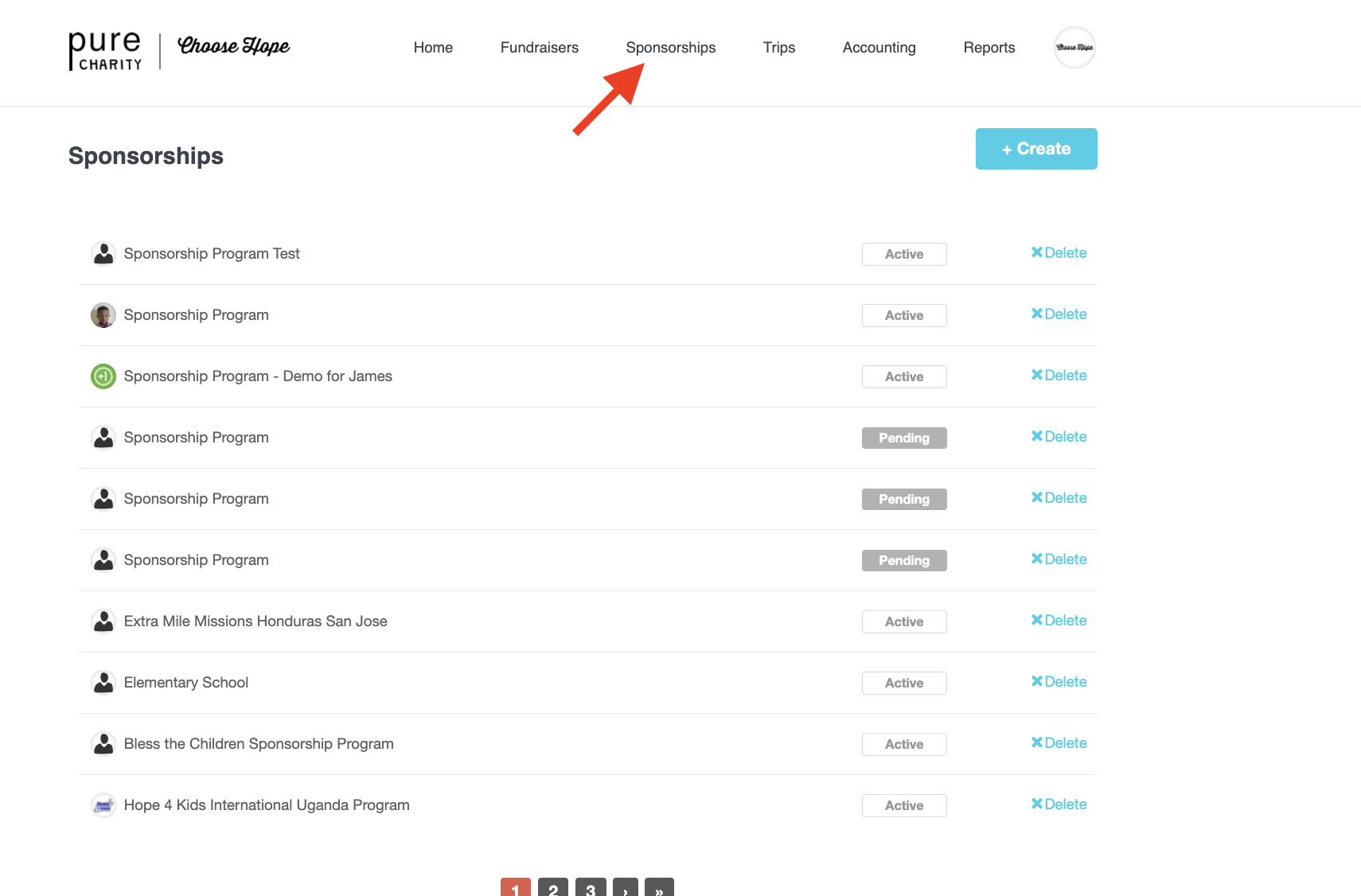The image size is (1361, 896).
Task: Expand the account menu via the profile circle
Action: [1074, 47]
